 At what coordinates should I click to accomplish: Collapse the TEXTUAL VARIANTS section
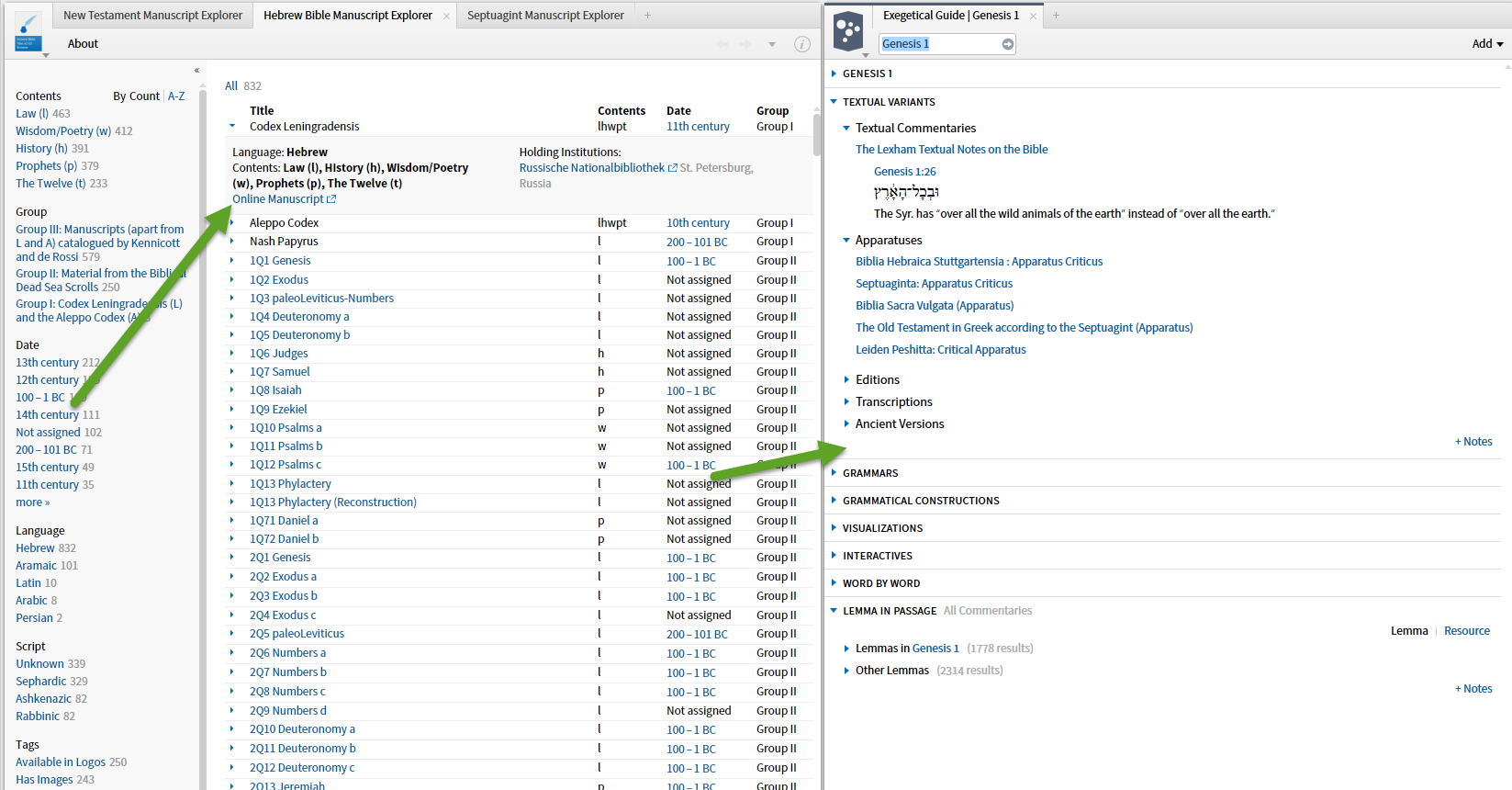(x=834, y=102)
